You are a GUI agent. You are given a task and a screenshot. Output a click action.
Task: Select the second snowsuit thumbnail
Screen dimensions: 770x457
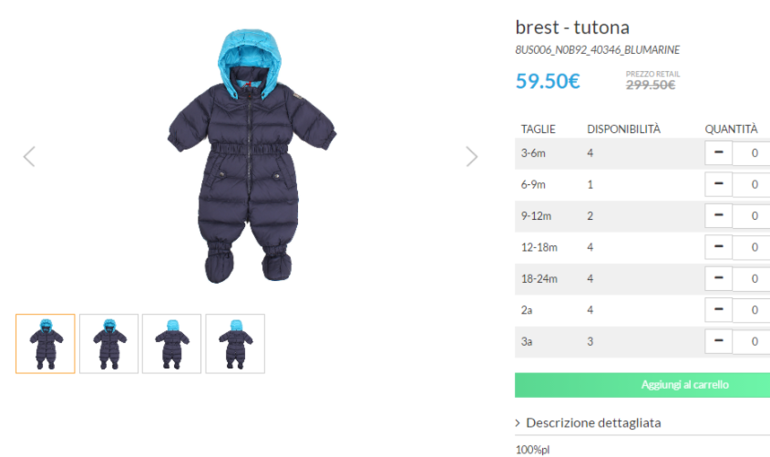[x=109, y=344]
